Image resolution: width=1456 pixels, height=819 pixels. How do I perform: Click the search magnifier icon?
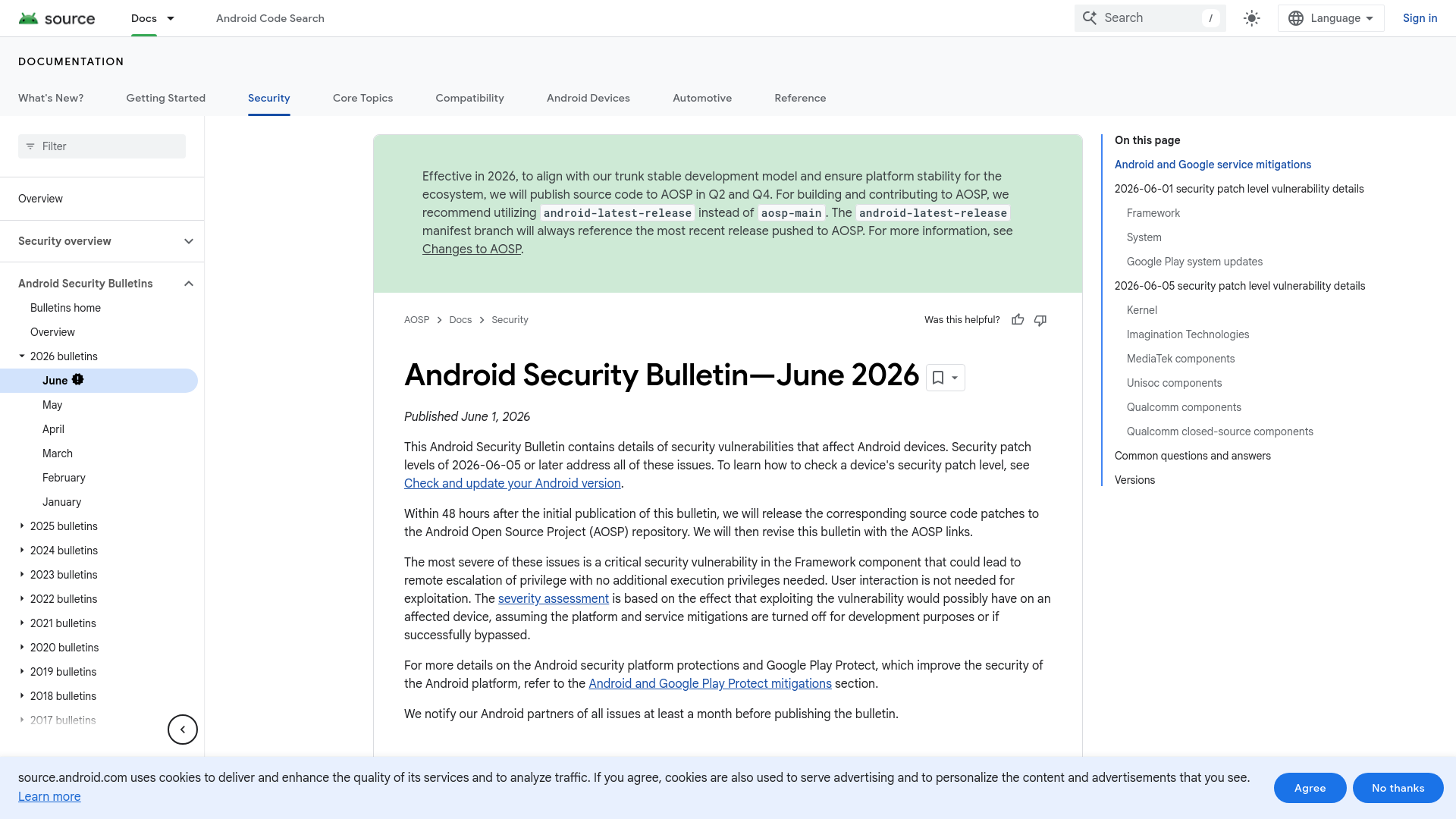pyautogui.click(x=1090, y=18)
